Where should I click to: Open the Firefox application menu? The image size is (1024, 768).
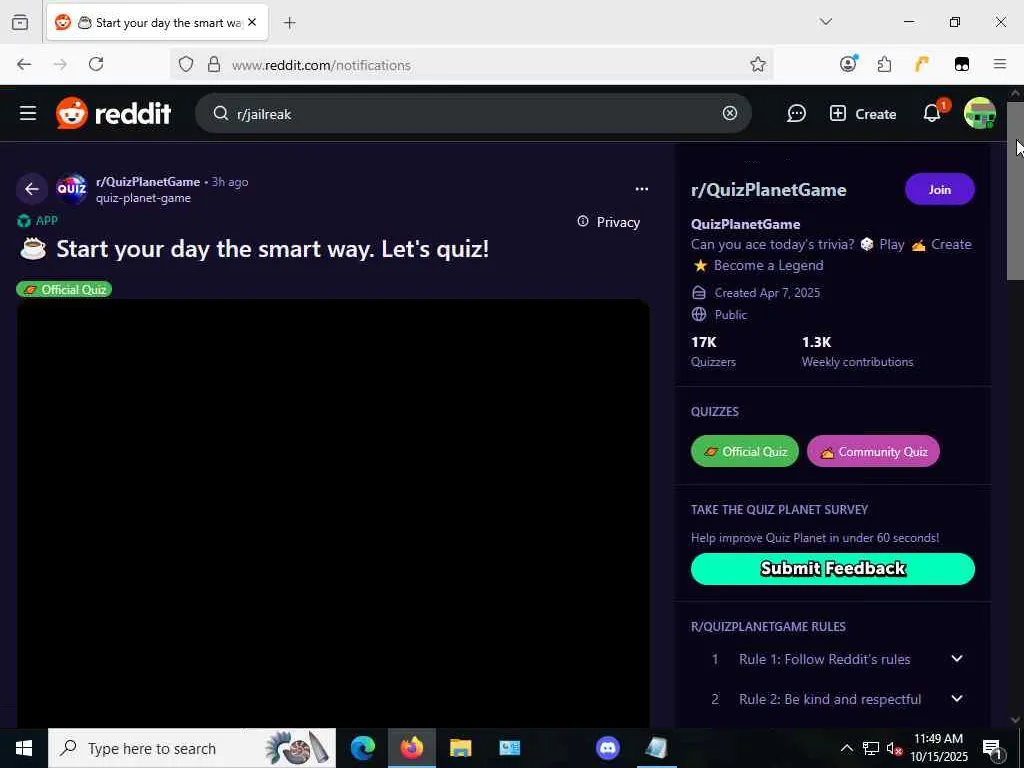pyautogui.click(x=1000, y=64)
